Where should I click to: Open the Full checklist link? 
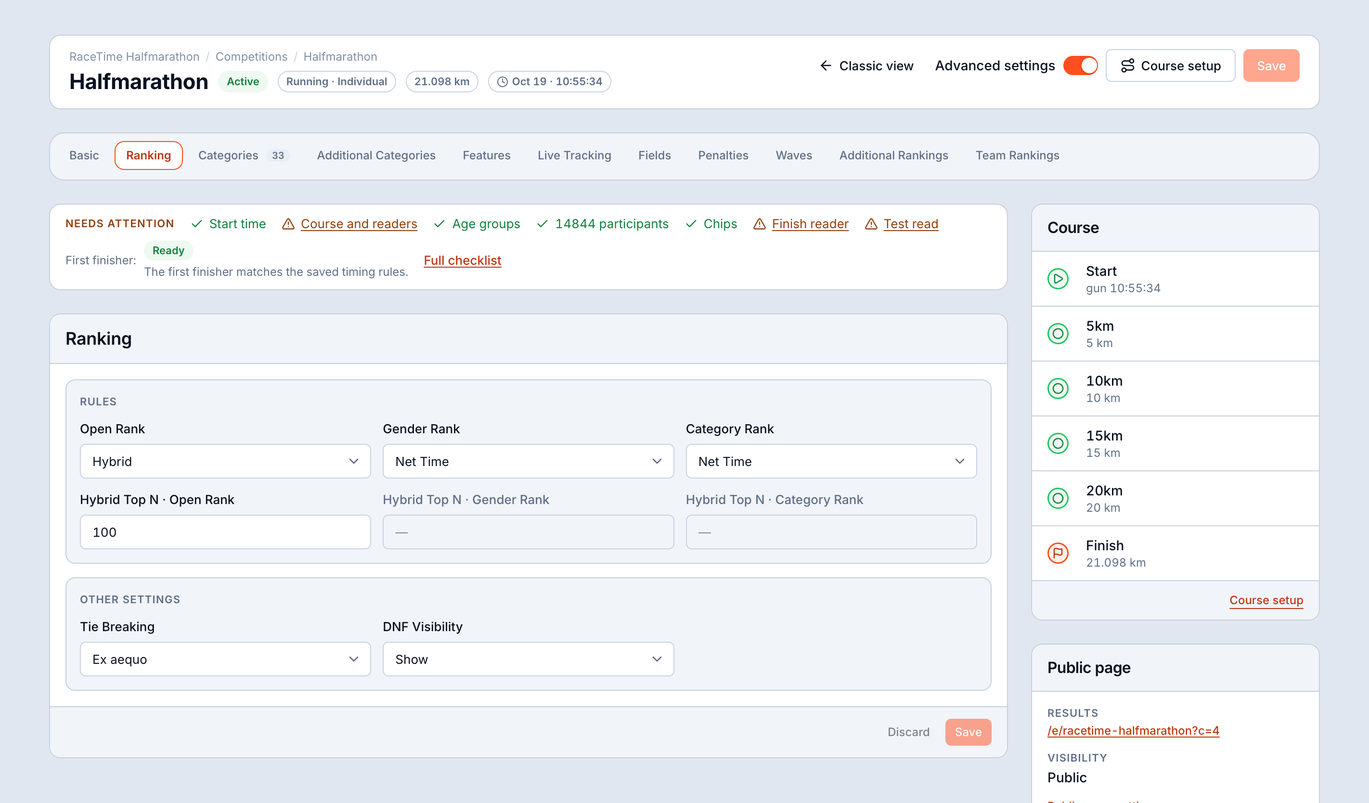462,261
